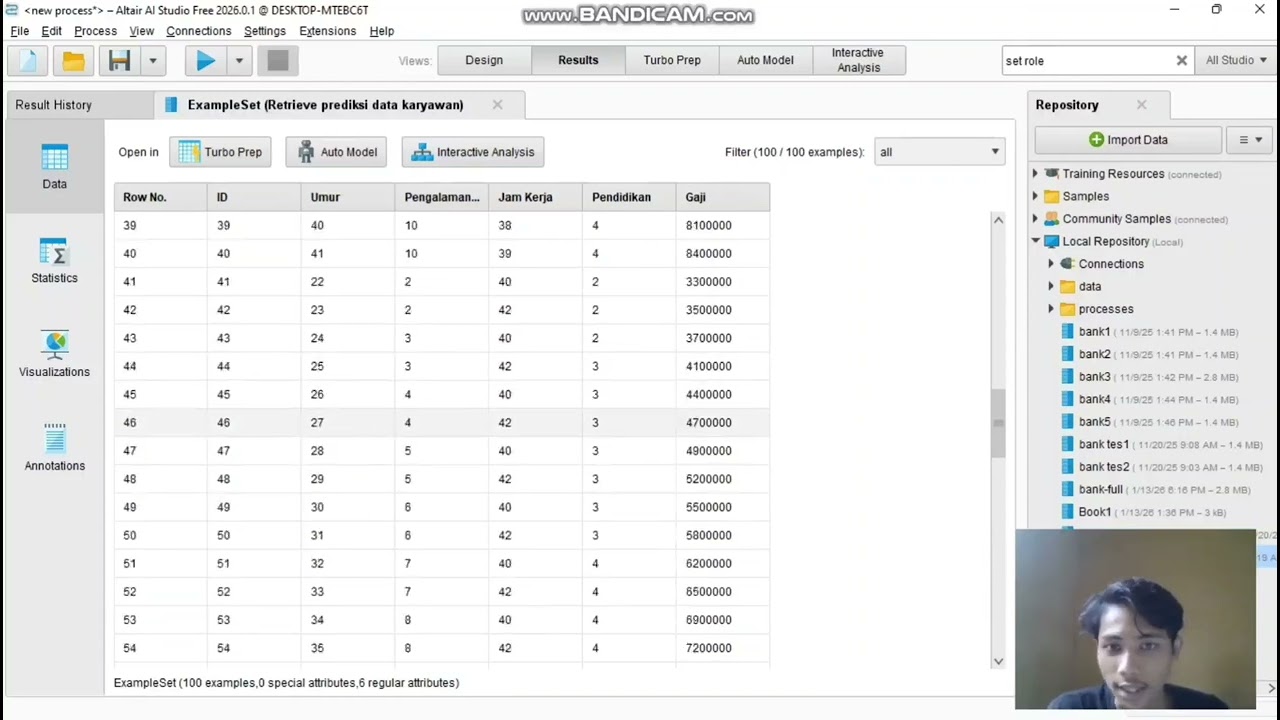
Task: Open the Annotations view
Action: click(54, 448)
